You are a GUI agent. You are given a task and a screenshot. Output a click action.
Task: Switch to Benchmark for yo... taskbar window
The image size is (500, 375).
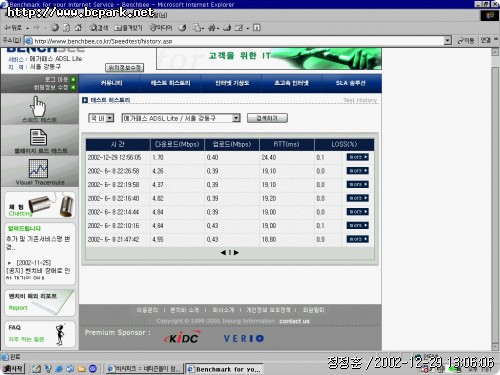pyautogui.click(x=224, y=369)
